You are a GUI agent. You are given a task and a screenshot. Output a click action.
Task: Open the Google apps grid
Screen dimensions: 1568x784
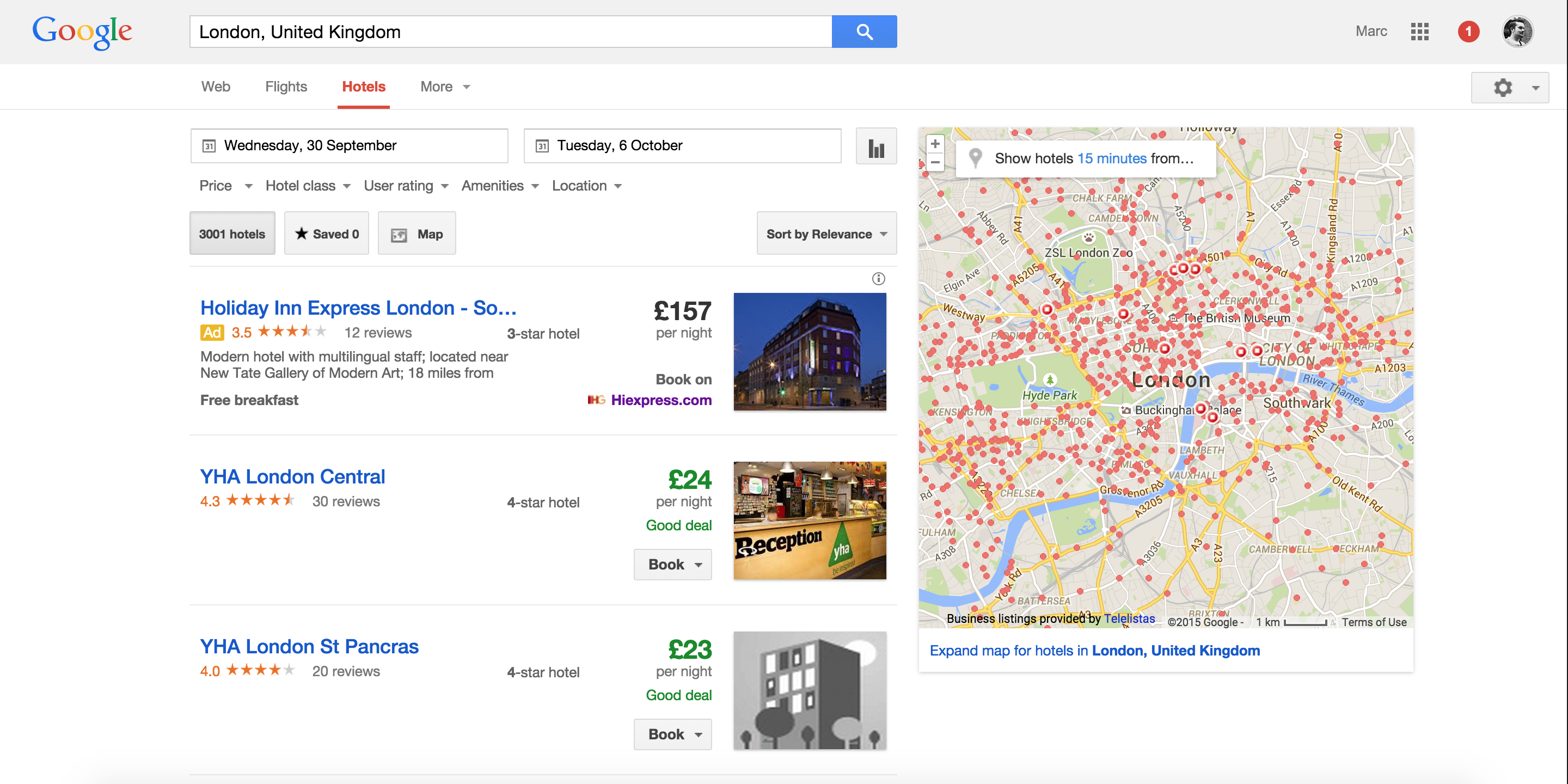1419,32
